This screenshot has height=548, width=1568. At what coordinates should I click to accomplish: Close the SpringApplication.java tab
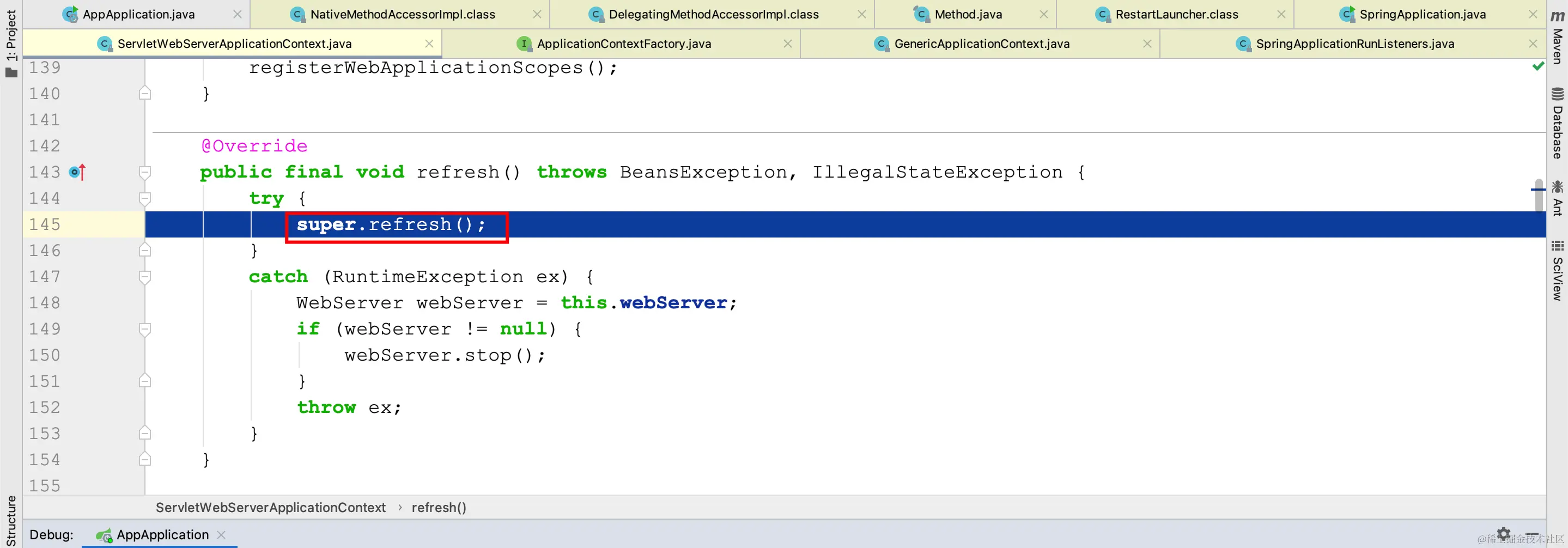pyautogui.click(x=1533, y=14)
